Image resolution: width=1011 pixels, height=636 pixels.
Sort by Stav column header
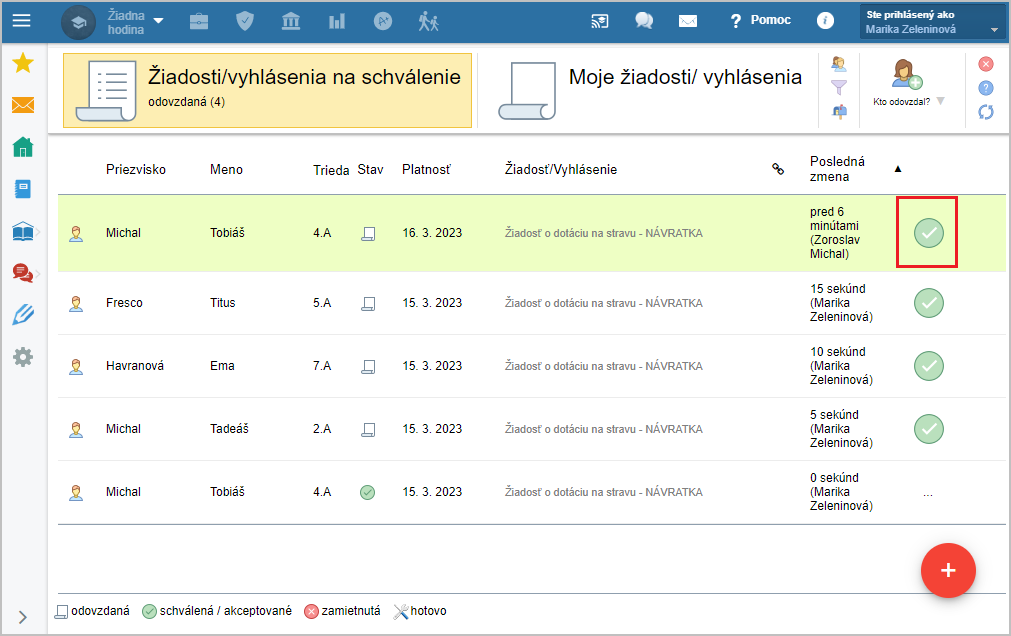[x=371, y=170]
